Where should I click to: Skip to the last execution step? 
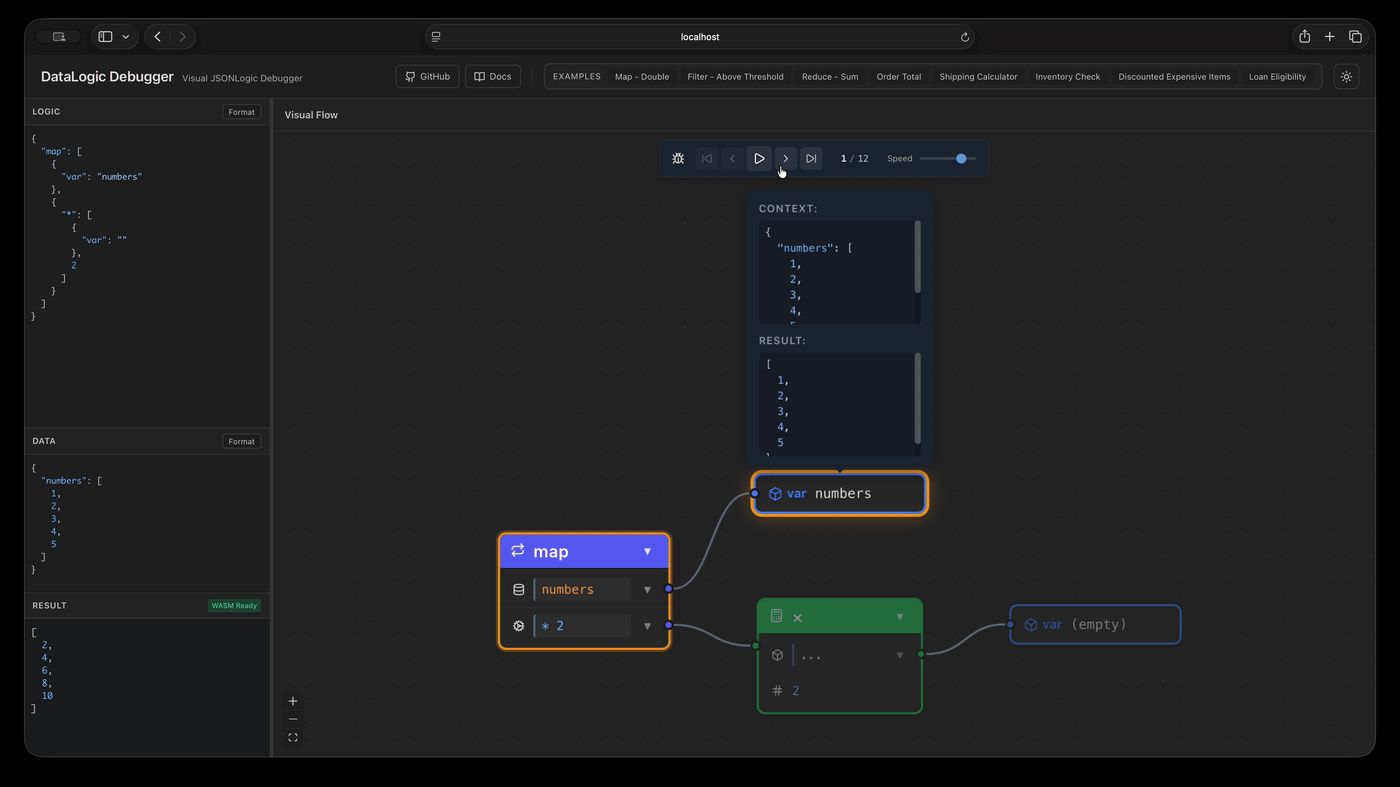pos(811,158)
